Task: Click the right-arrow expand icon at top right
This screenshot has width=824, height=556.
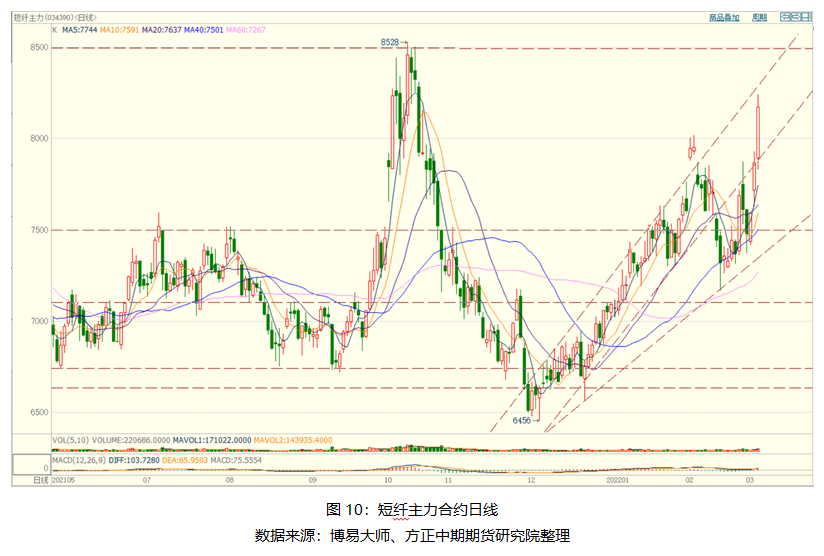Action: coord(796,17)
